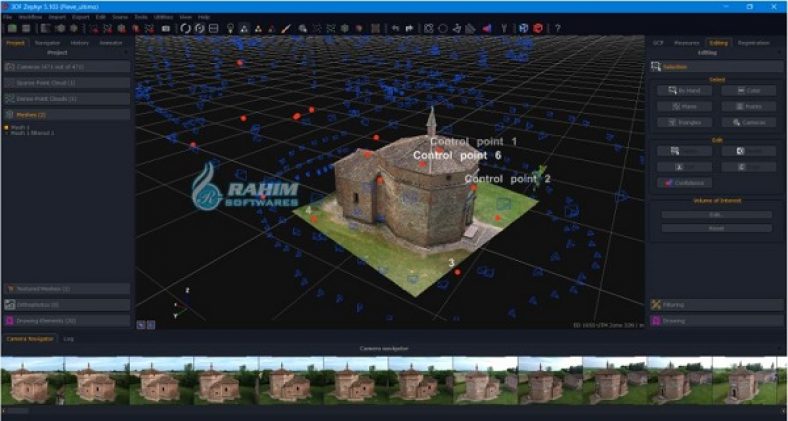The image size is (788, 421).
Task: Switch to the Measures tab
Action: click(686, 43)
